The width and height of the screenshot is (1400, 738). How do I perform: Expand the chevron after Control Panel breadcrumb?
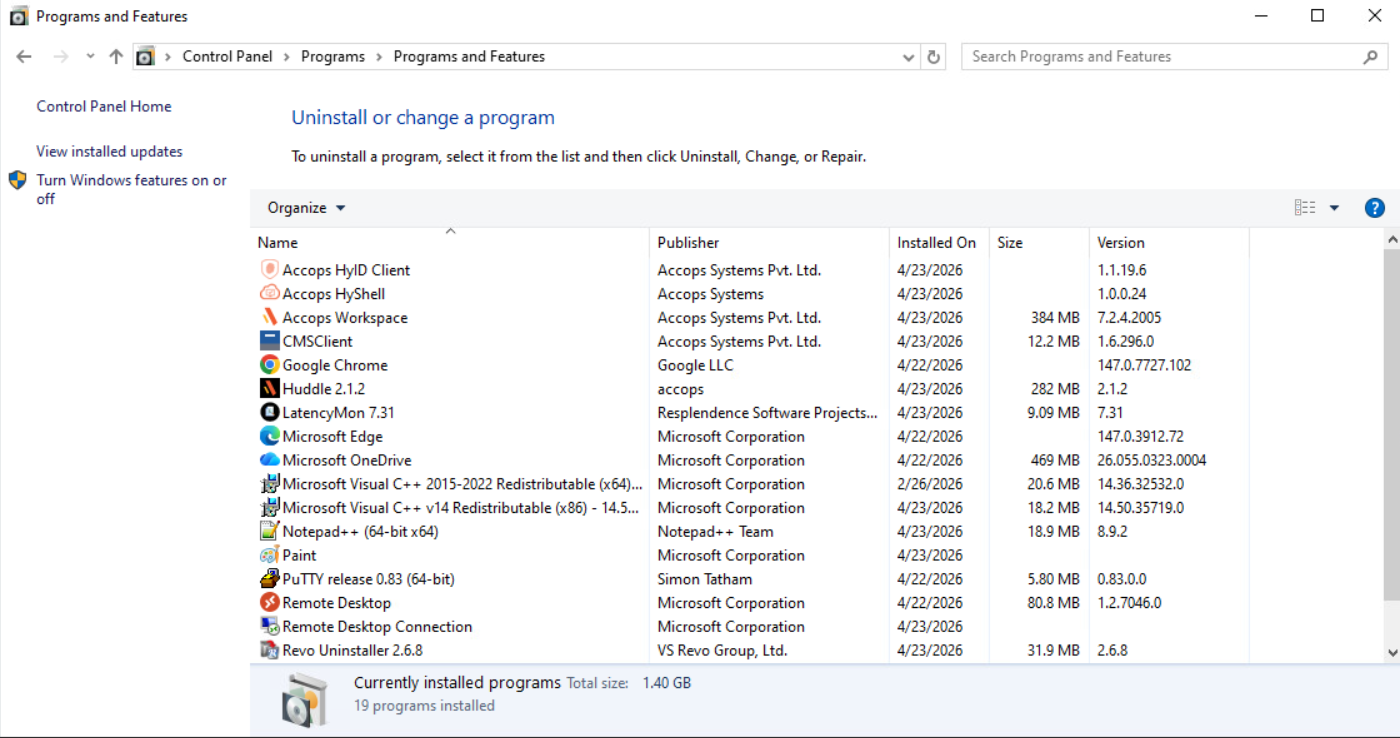(x=287, y=57)
